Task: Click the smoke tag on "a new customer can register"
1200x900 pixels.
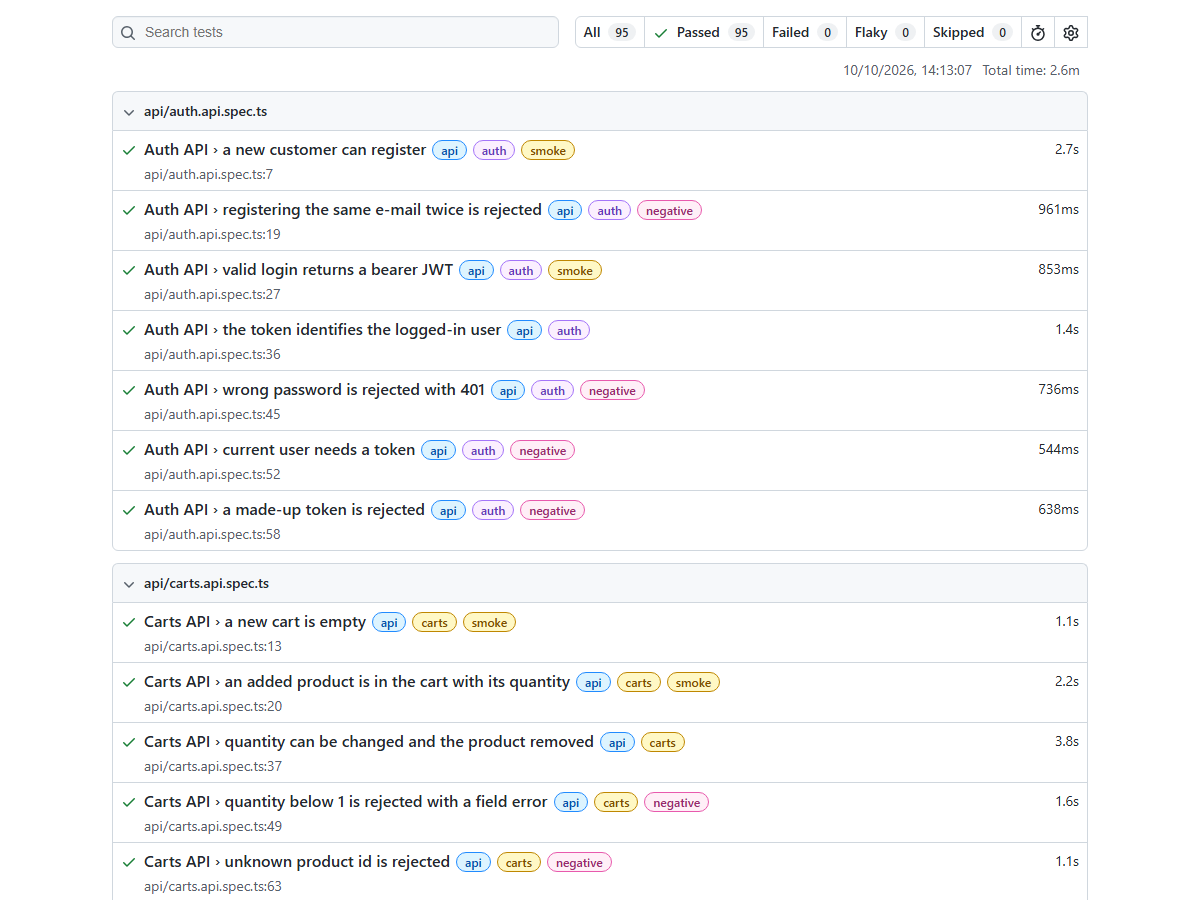Action: point(548,151)
